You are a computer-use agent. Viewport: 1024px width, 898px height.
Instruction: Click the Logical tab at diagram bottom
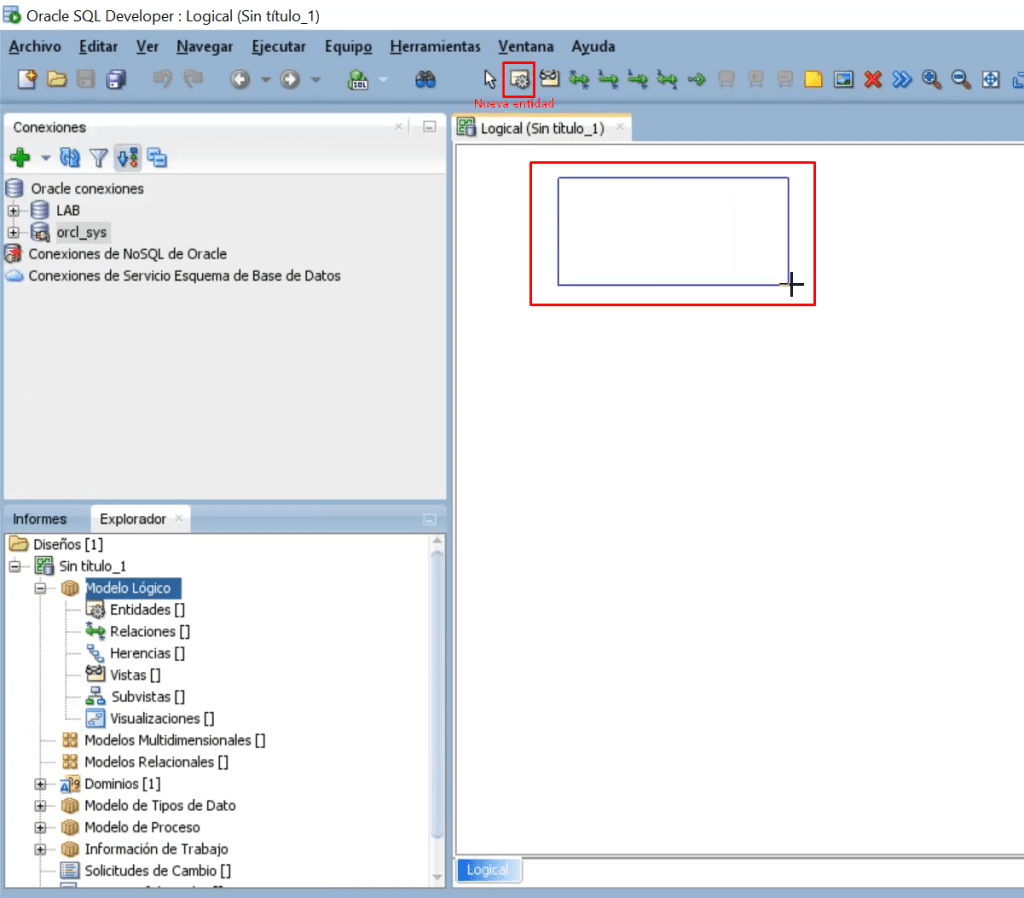click(x=488, y=870)
